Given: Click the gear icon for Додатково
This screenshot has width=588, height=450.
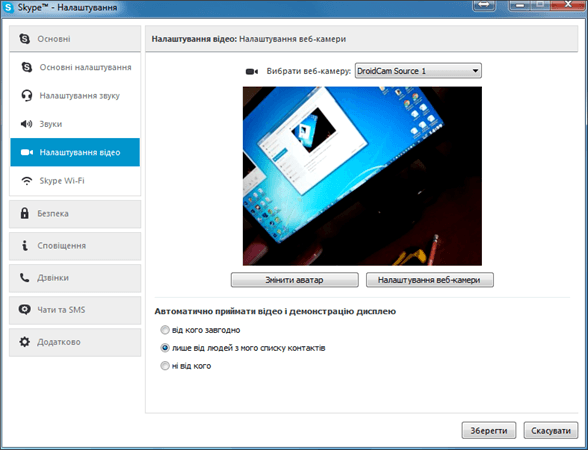Looking at the screenshot, I should click(24, 342).
